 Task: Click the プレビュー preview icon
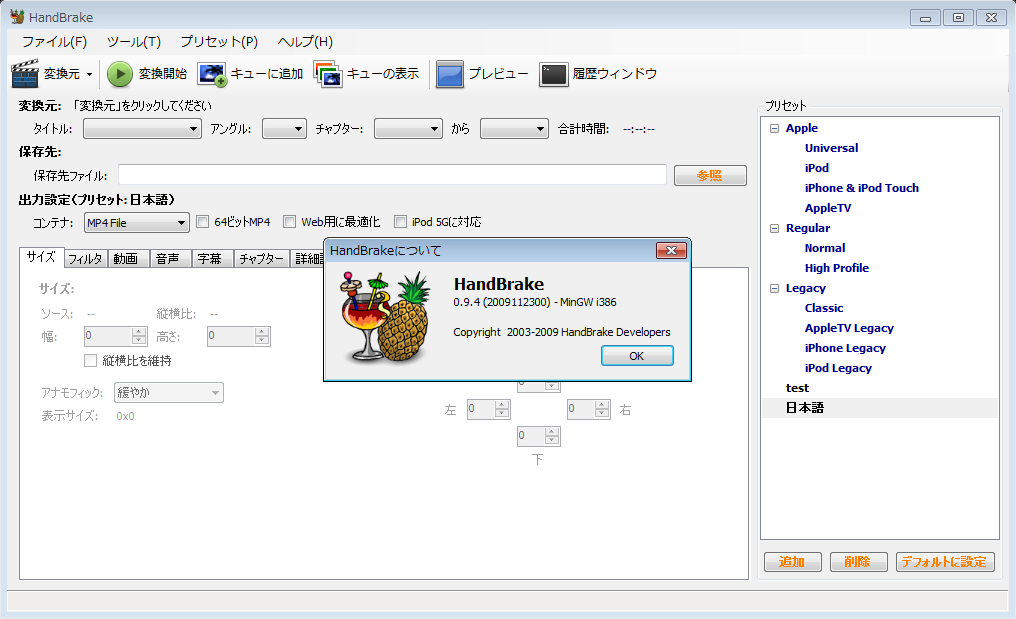coord(450,74)
